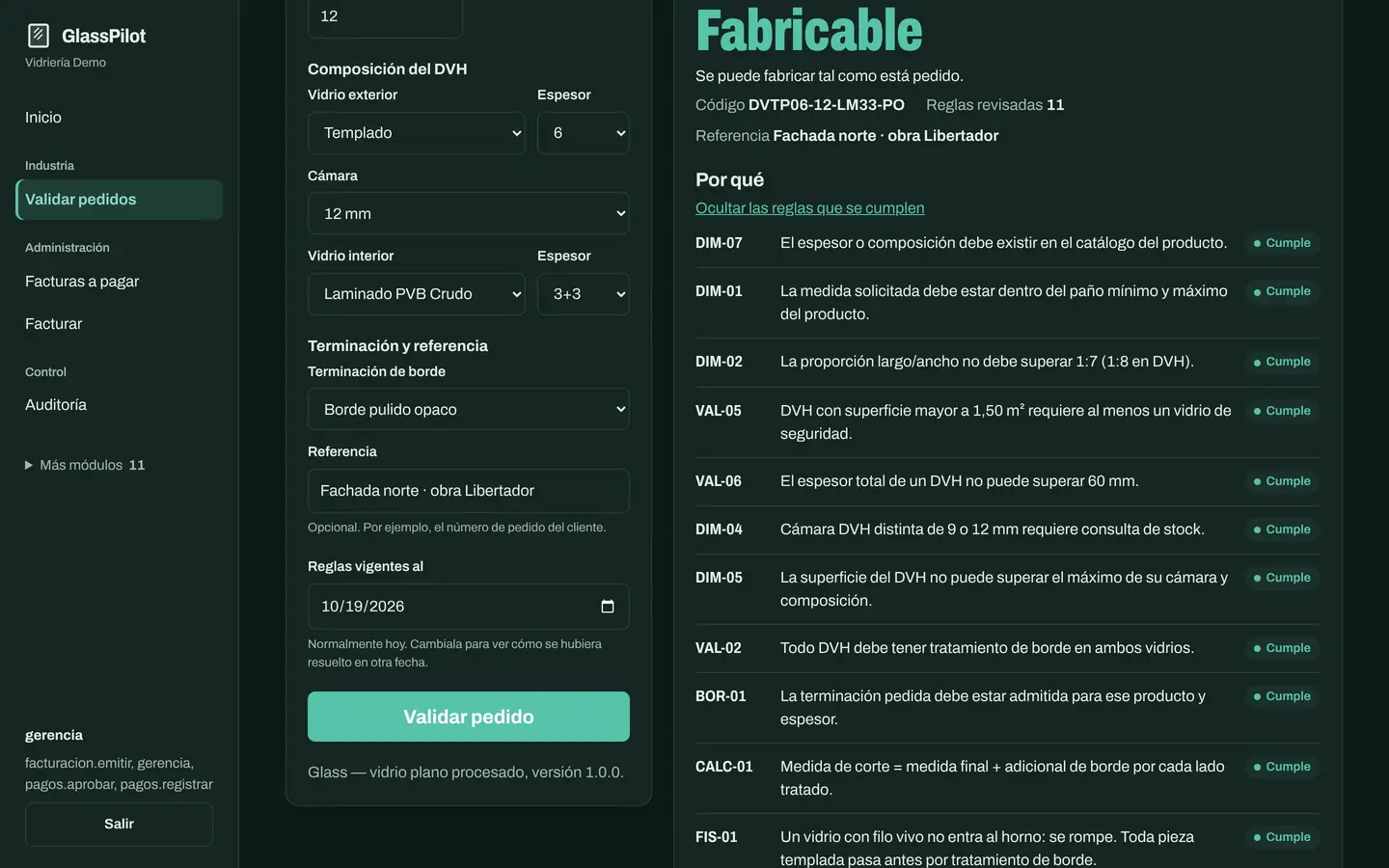Click the Cumple badge for DIM-02
This screenshot has width=1389, height=868.
click(x=1282, y=362)
